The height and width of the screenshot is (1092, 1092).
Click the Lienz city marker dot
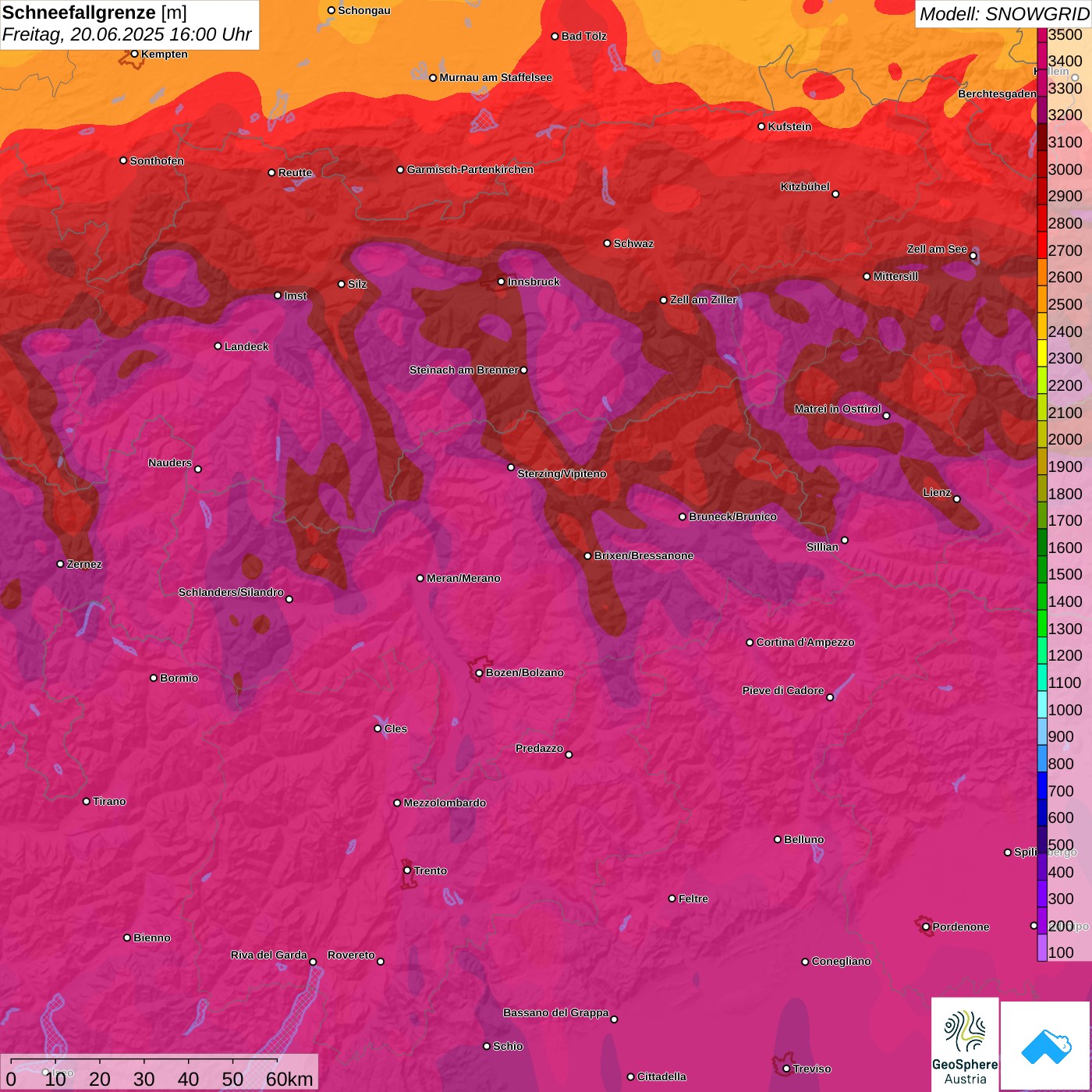pos(956,499)
